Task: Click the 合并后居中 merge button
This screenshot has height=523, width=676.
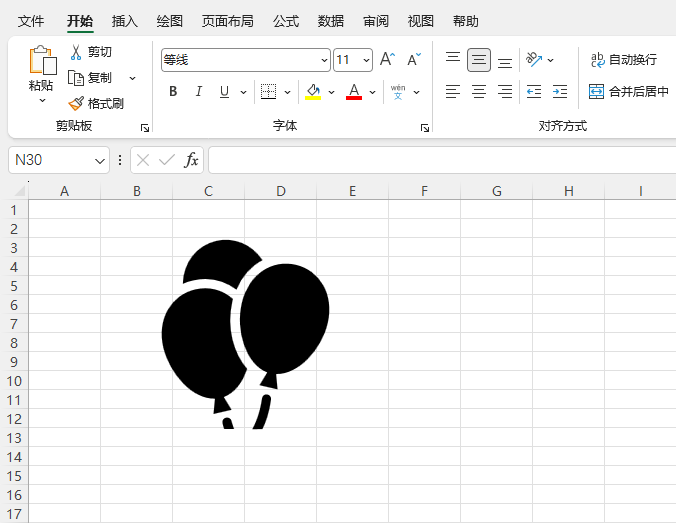Action: coord(629,91)
